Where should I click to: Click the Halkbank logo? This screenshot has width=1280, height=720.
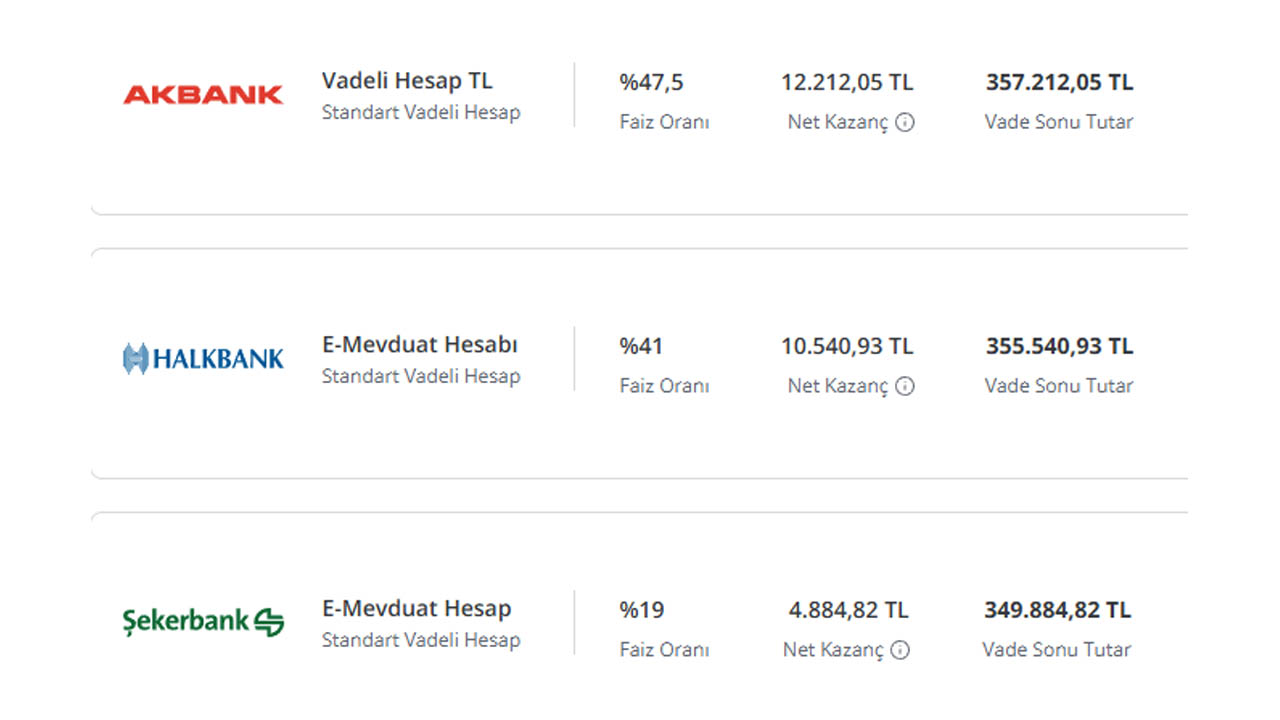coord(203,358)
